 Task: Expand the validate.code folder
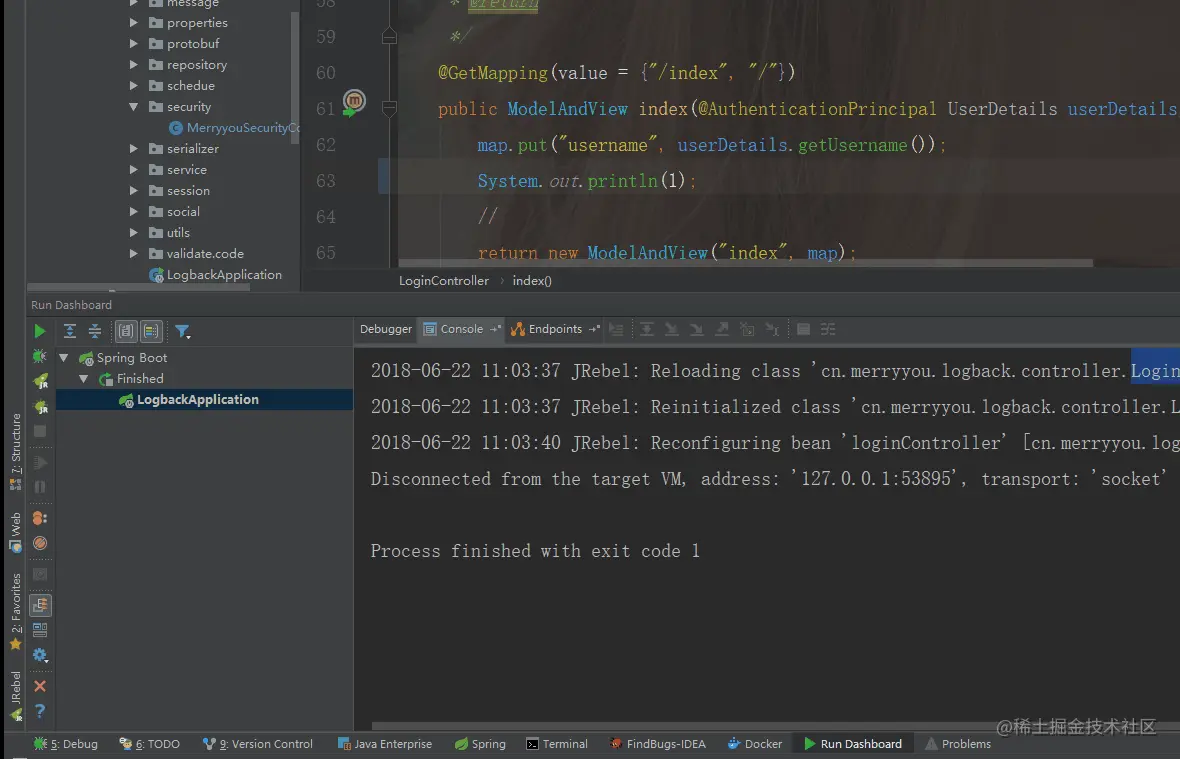pyautogui.click(x=133, y=254)
